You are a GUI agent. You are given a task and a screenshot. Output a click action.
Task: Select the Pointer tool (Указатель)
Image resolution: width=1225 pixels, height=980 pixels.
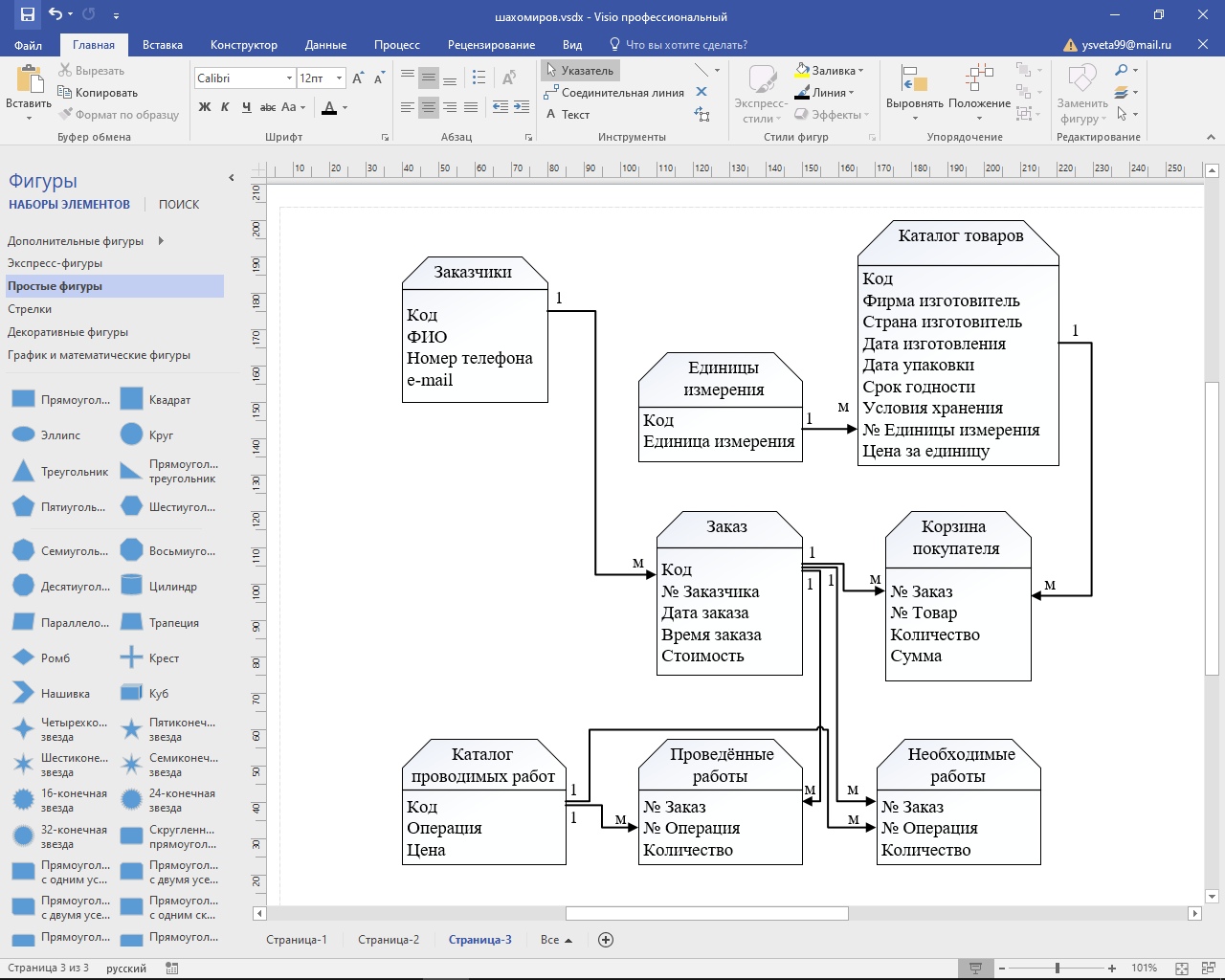[580, 71]
